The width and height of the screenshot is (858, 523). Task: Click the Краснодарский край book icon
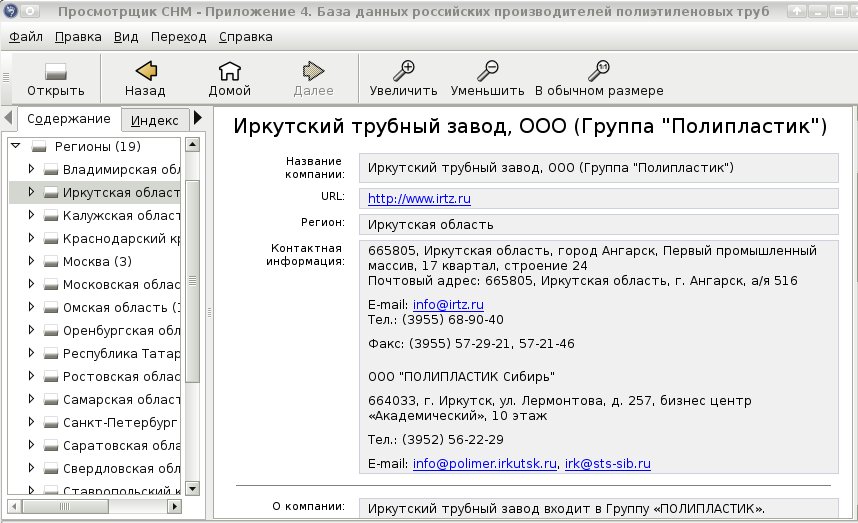[x=51, y=239]
